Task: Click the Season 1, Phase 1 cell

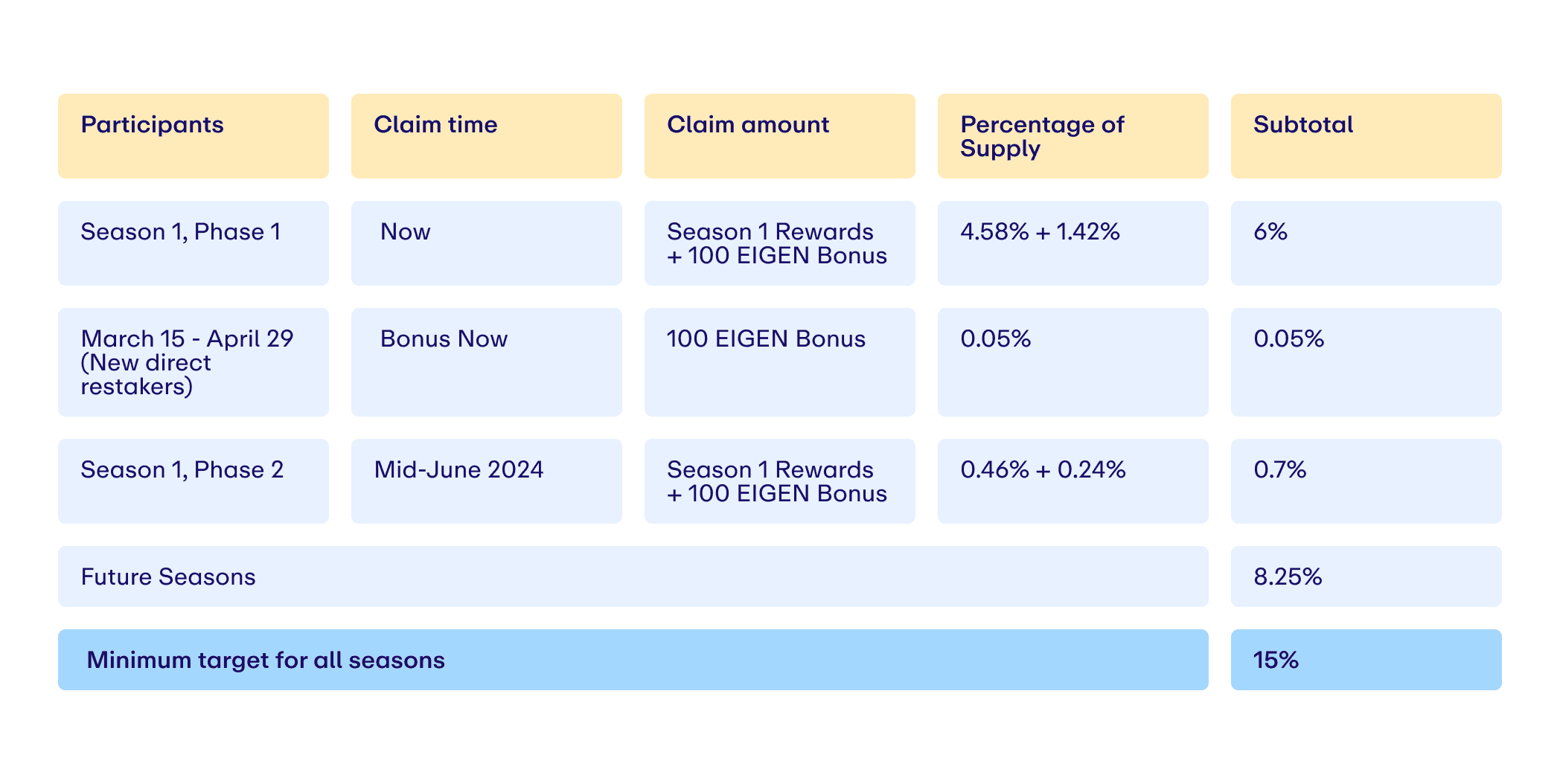Action: 193,242
